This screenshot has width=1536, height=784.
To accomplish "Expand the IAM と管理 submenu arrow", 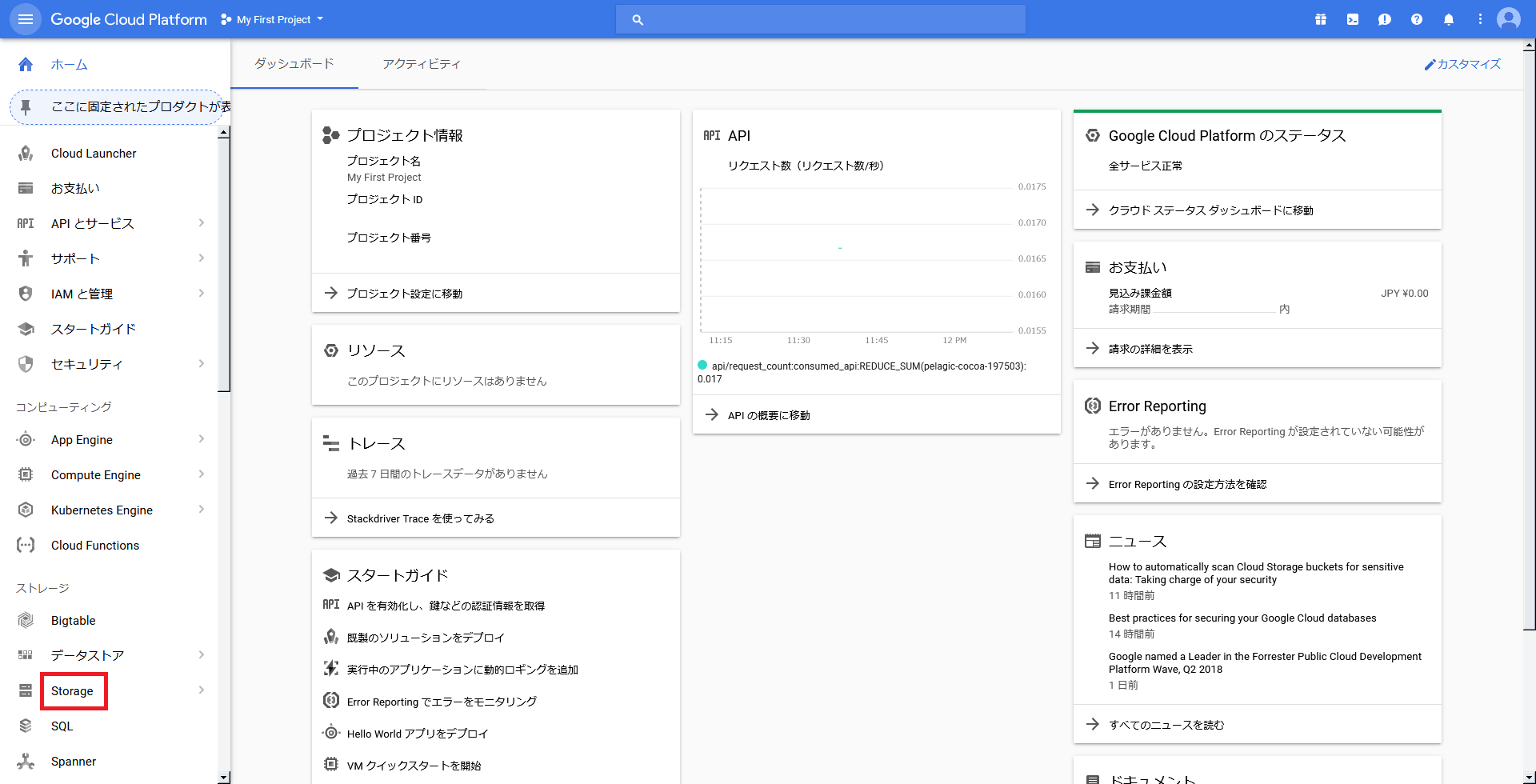I will 202,294.
